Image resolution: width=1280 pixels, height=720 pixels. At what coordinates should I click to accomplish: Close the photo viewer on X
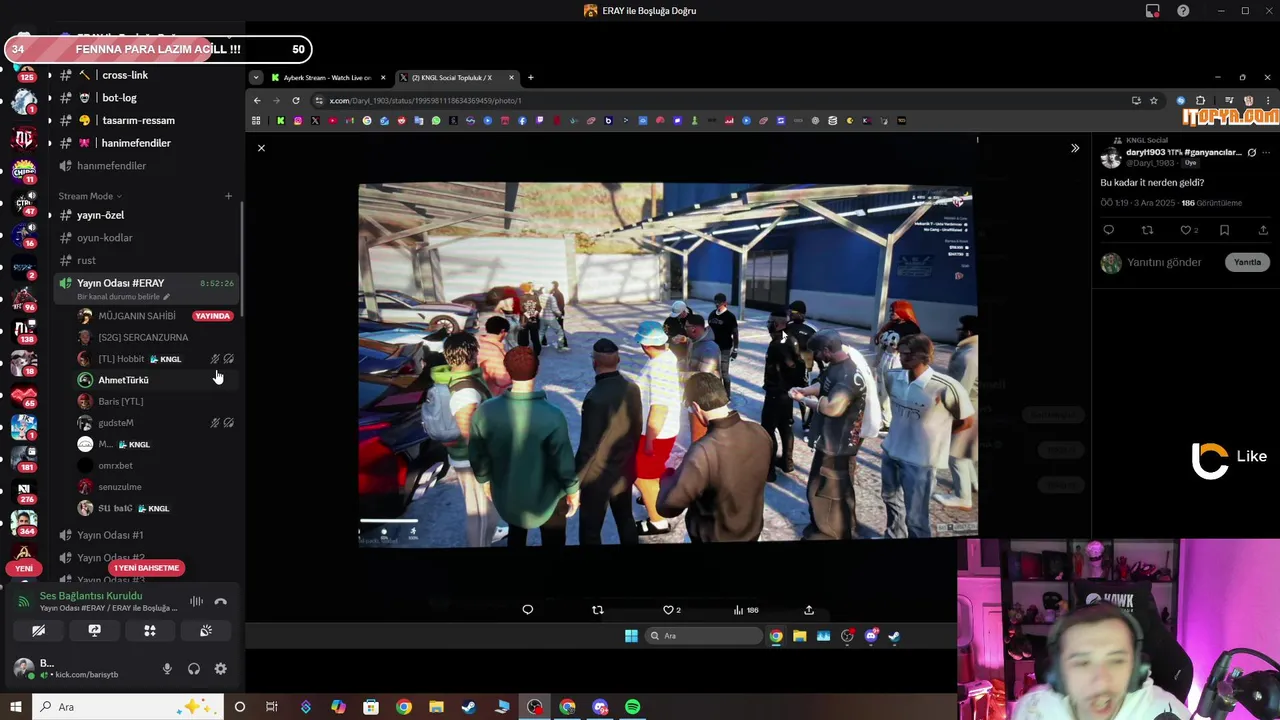[261, 148]
